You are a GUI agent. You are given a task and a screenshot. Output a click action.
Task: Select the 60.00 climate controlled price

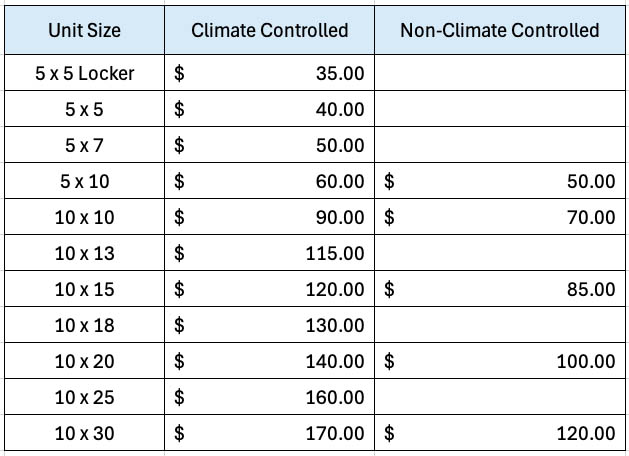(x=270, y=181)
